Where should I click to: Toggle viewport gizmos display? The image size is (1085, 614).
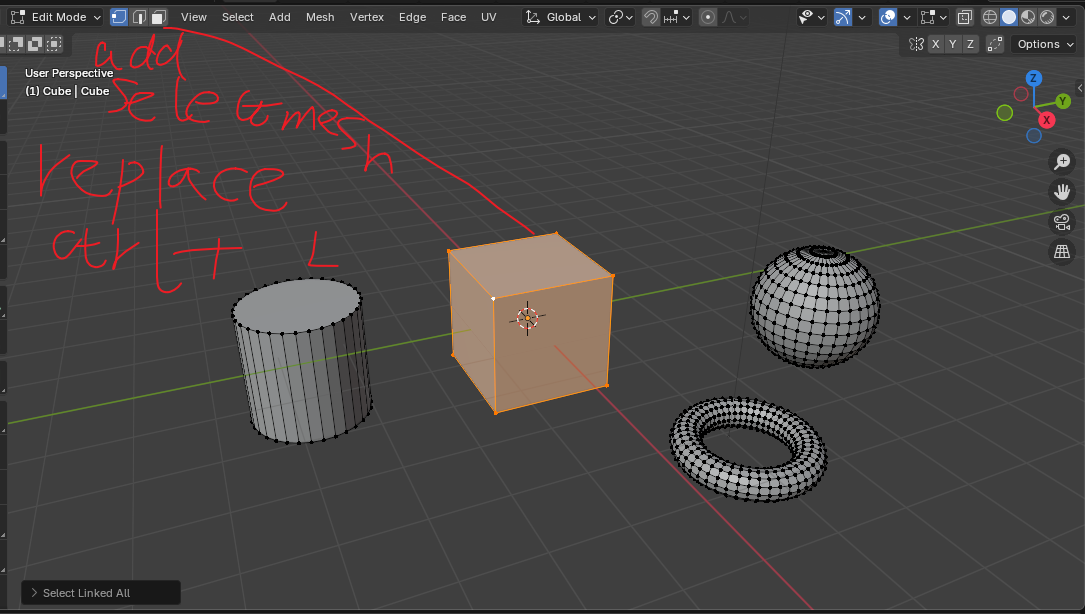(x=843, y=17)
